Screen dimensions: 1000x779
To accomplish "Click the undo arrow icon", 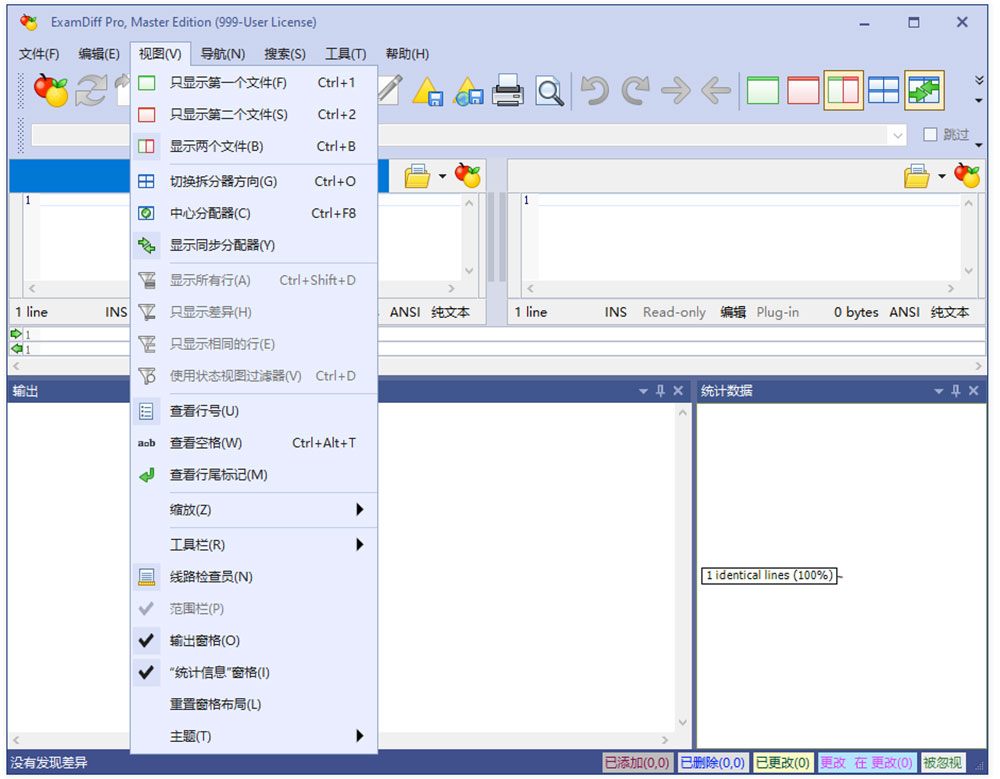I will [594, 91].
